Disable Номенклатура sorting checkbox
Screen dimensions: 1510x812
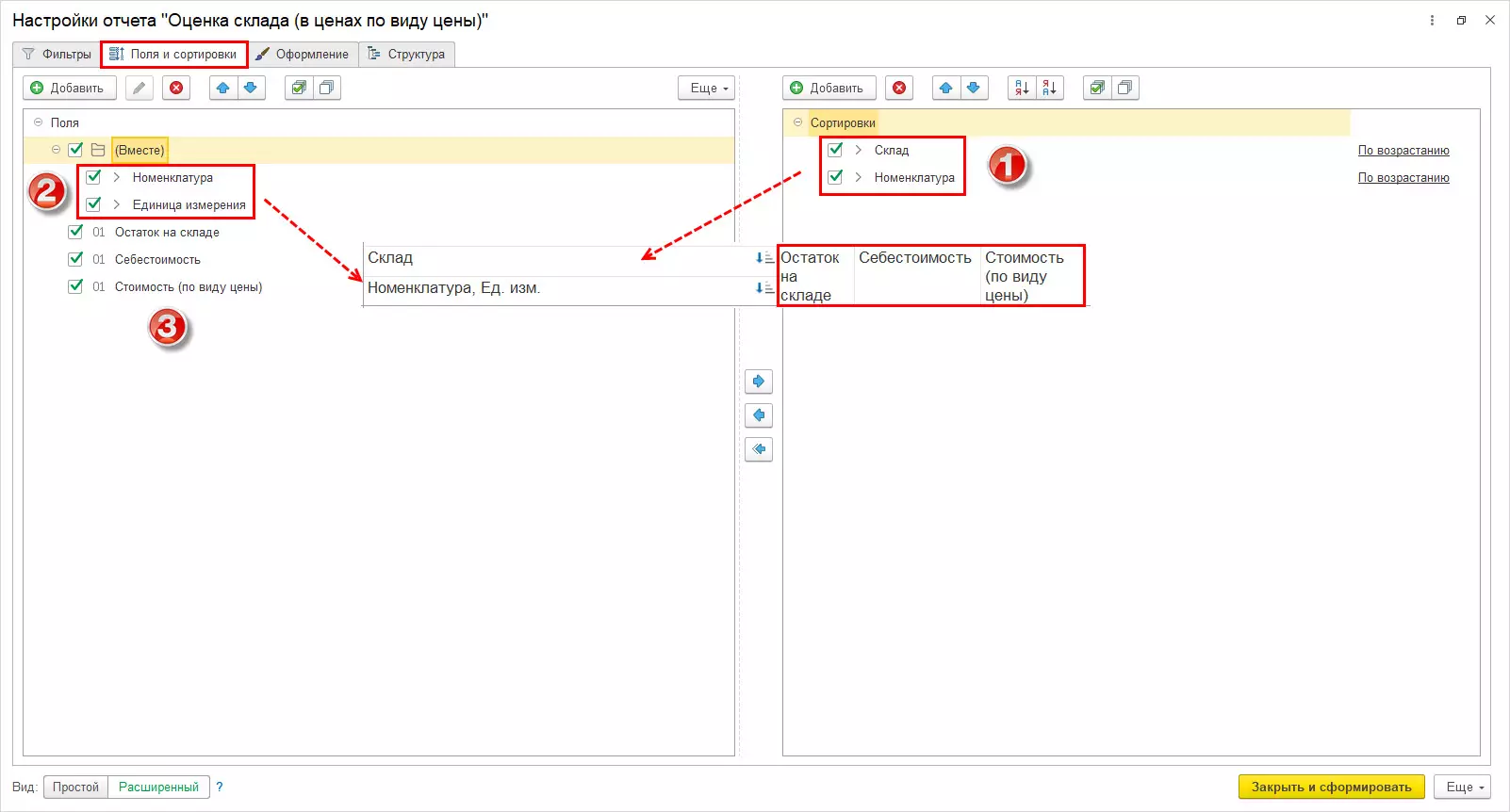(835, 176)
